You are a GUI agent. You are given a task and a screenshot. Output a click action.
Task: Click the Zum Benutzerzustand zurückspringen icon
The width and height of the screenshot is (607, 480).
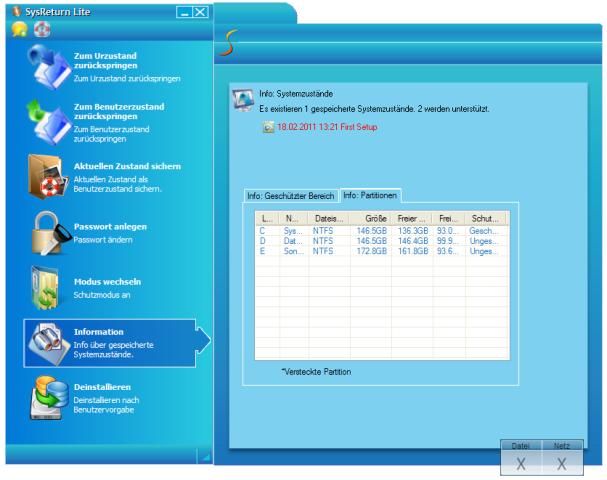pyautogui.click(x=48, y=122)
